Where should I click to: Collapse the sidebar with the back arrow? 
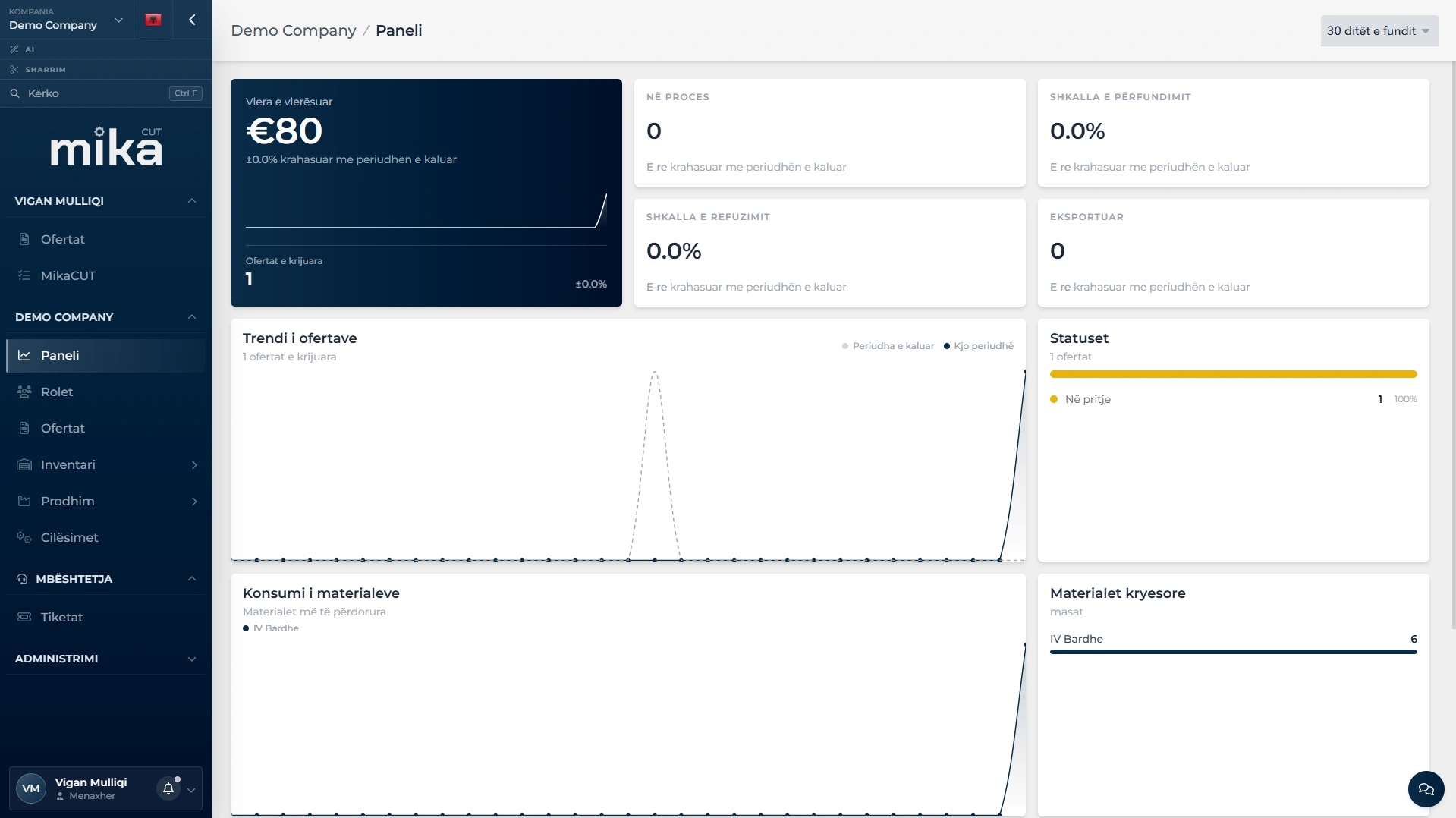192,20
